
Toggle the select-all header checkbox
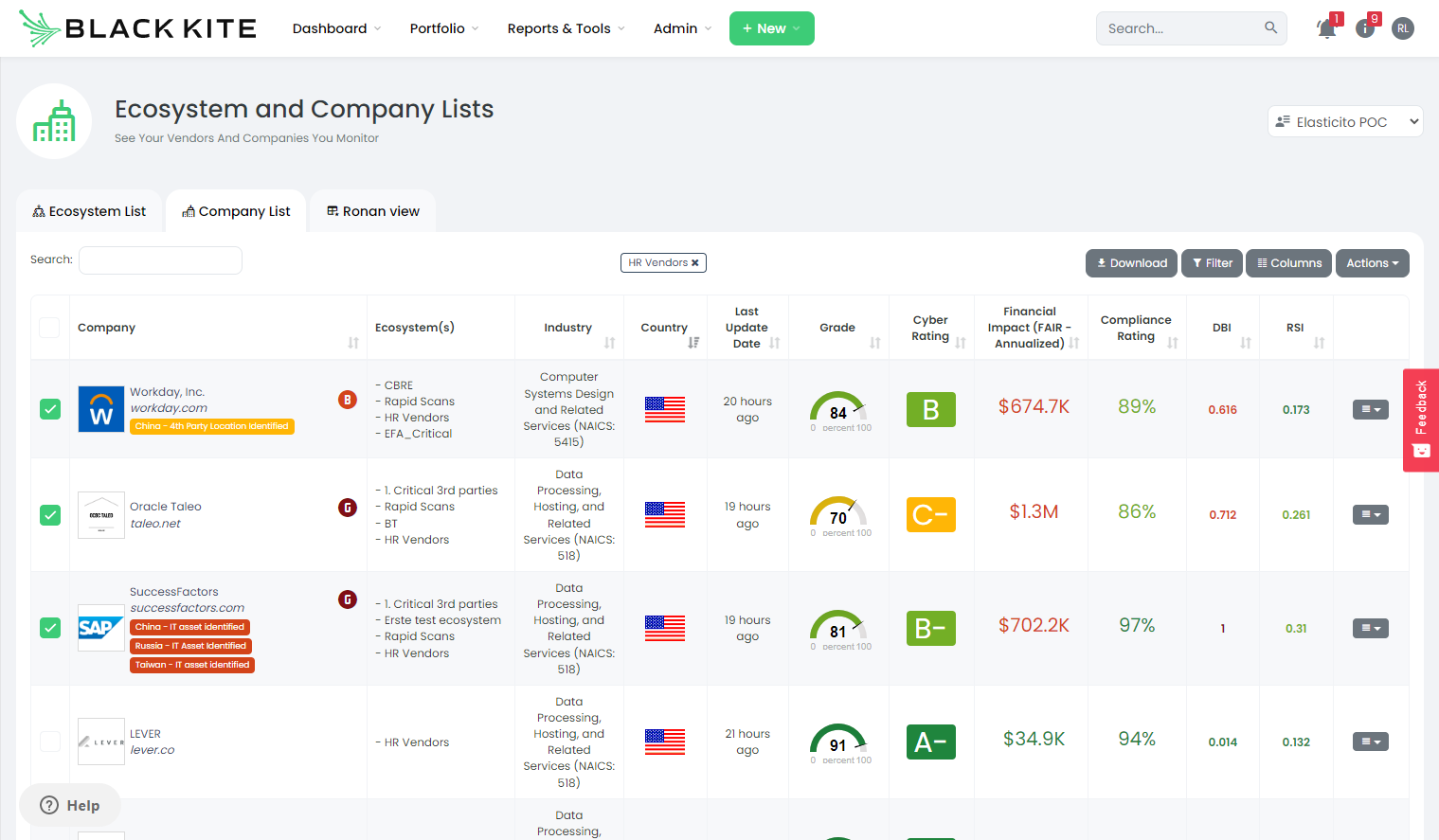tap(49, 328)
